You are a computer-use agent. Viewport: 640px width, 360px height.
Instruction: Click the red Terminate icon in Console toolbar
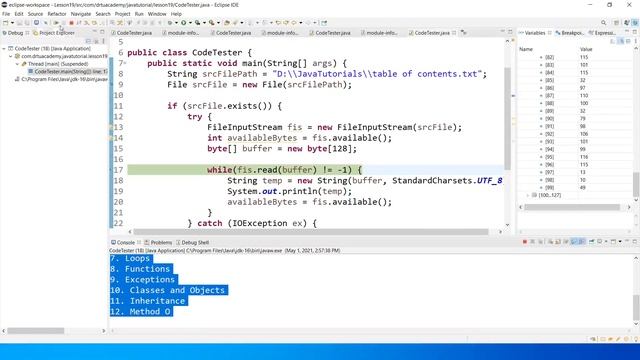coord(525,242)
